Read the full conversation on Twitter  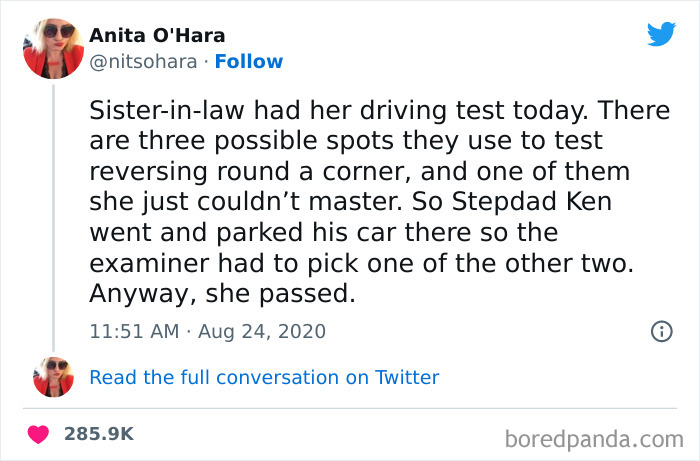pos(264,377)
